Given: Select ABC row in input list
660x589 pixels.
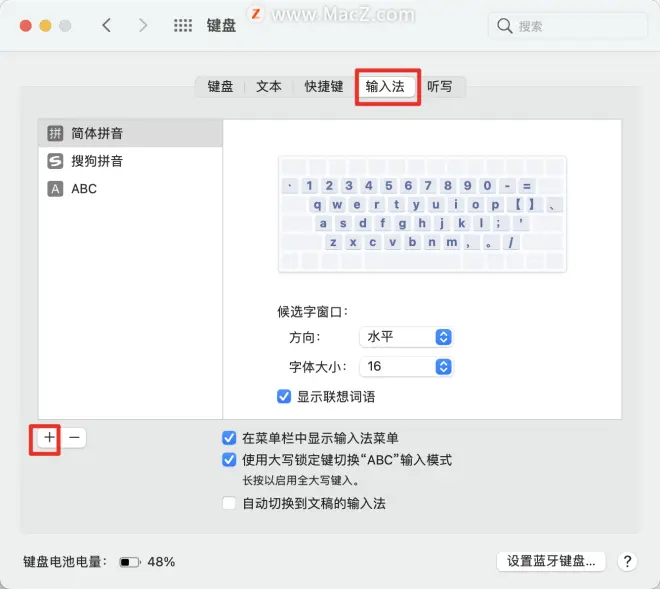Looking at the screenshot, I should coord(130,189).
